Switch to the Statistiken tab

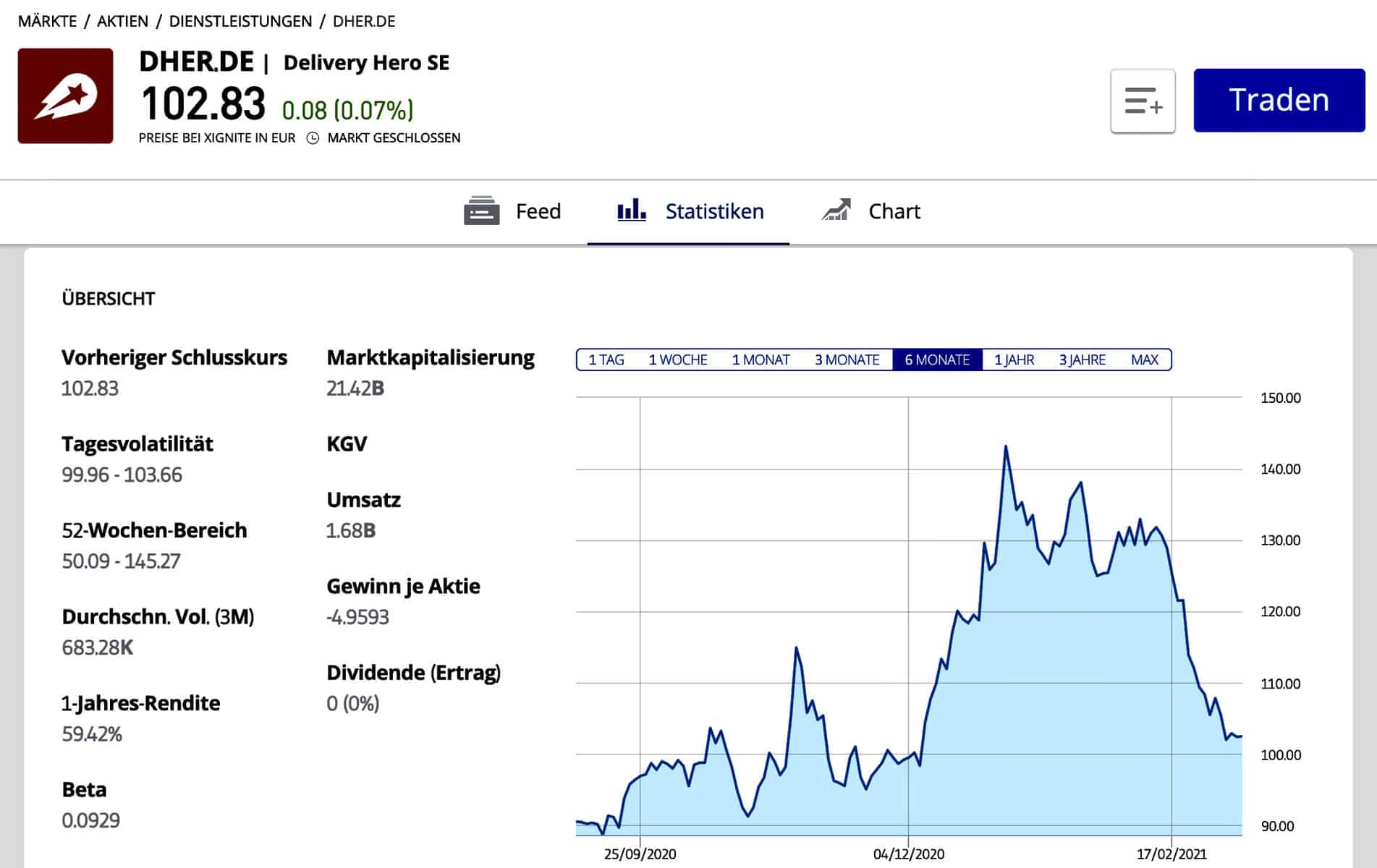[x=690, y=211]
